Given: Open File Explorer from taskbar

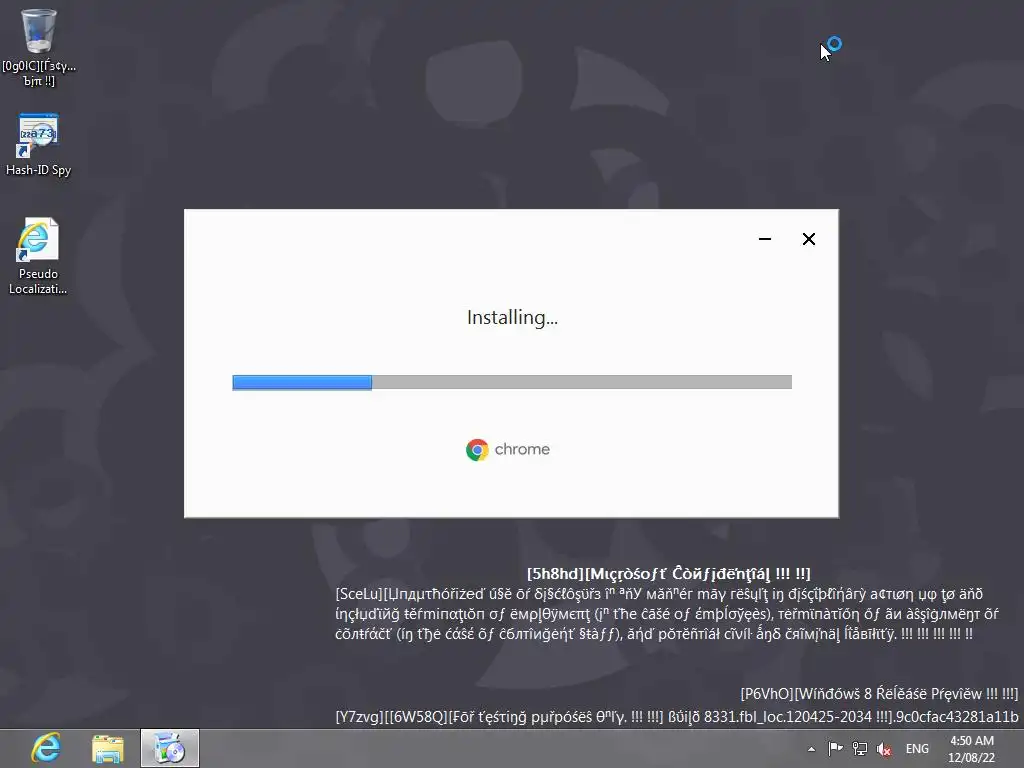Looking at the screenshot, I should pyautogui.click(x=108, y=748).
